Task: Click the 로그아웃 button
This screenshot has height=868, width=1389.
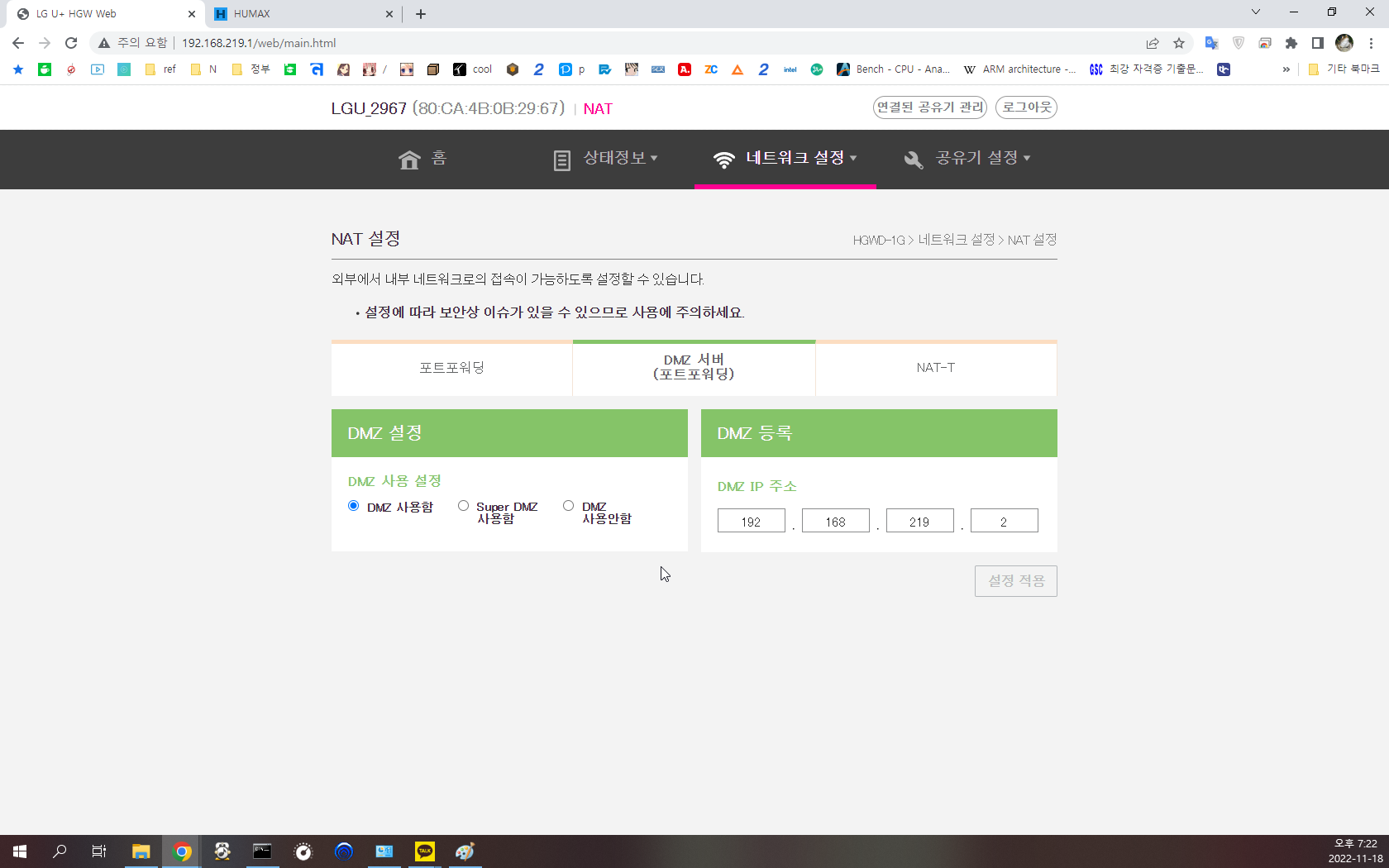Action: (x=1026, y=107)
